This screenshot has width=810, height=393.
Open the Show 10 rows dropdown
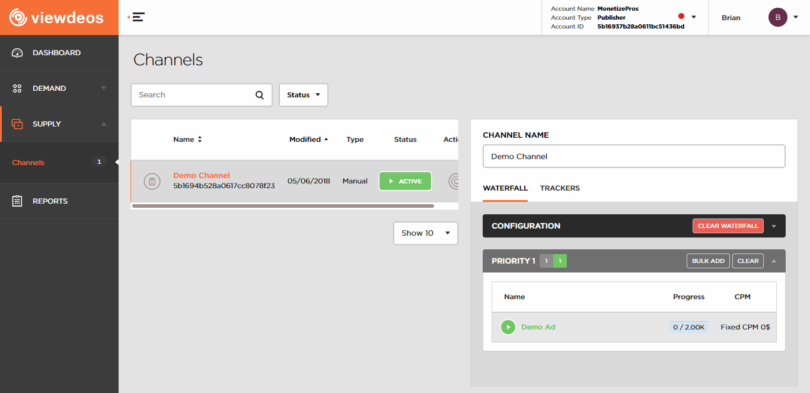(x=426, y=233)
